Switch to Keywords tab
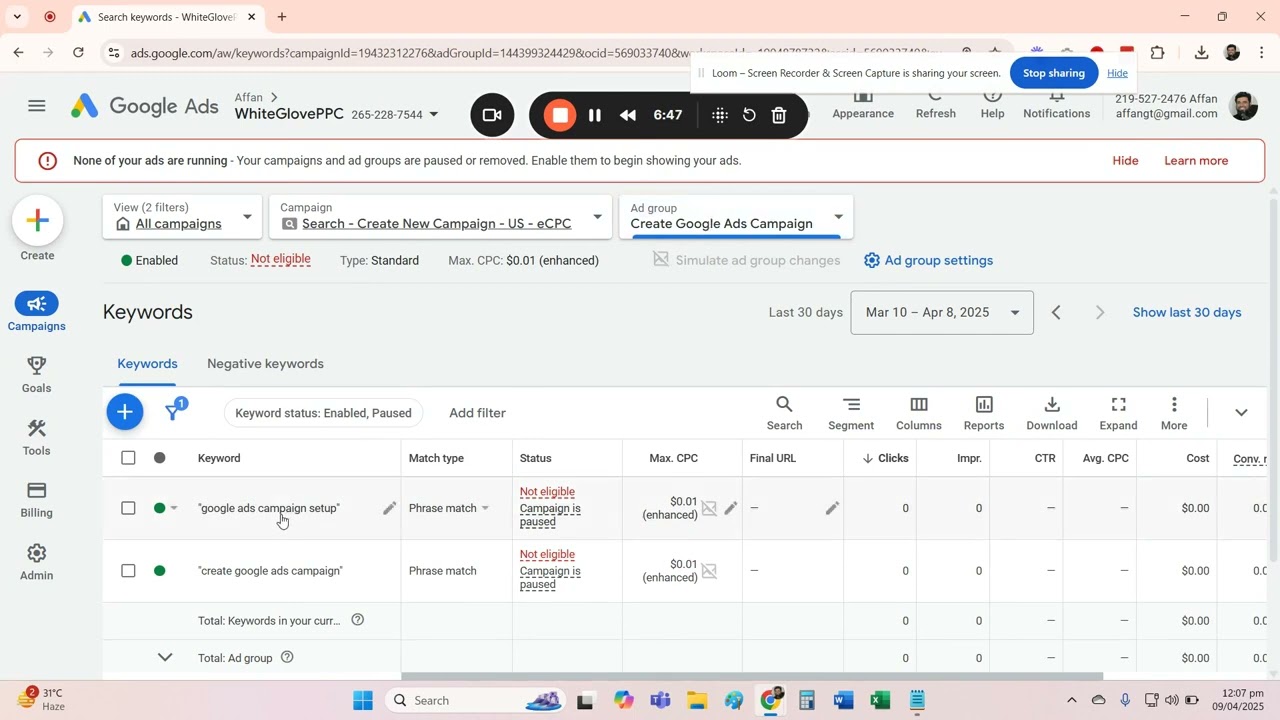This screenshot has height=720, width=1280. click(x=147, y=364)
